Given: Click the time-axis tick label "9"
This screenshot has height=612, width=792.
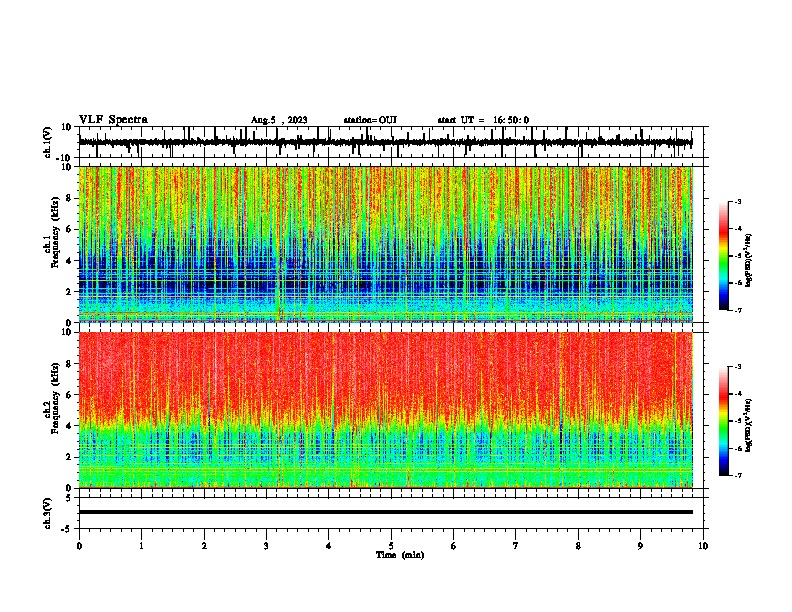Looking at the screenshot, I should point(640,546).
